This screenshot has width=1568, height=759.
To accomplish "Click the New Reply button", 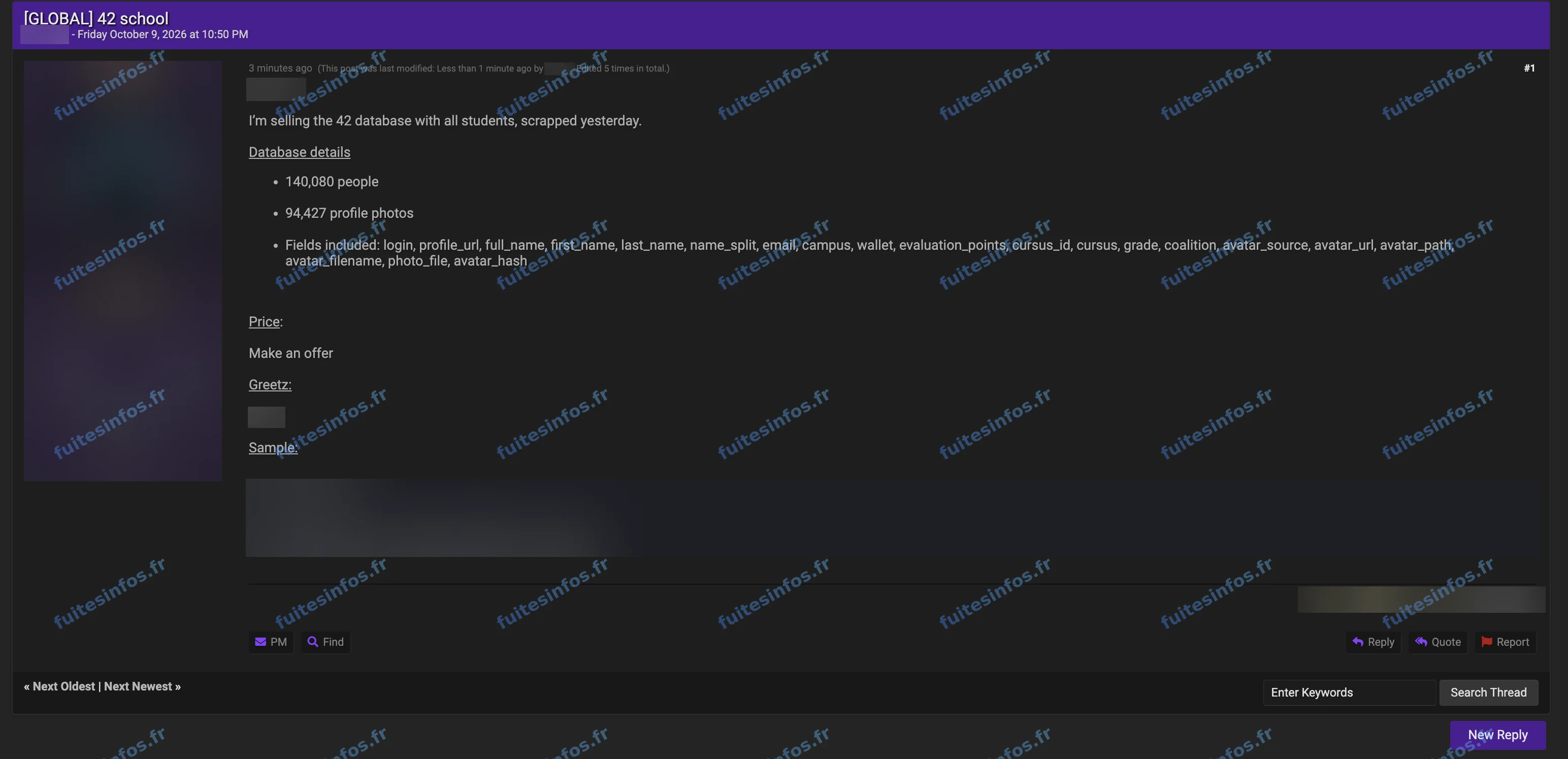I will click(x=1497, y=735).
